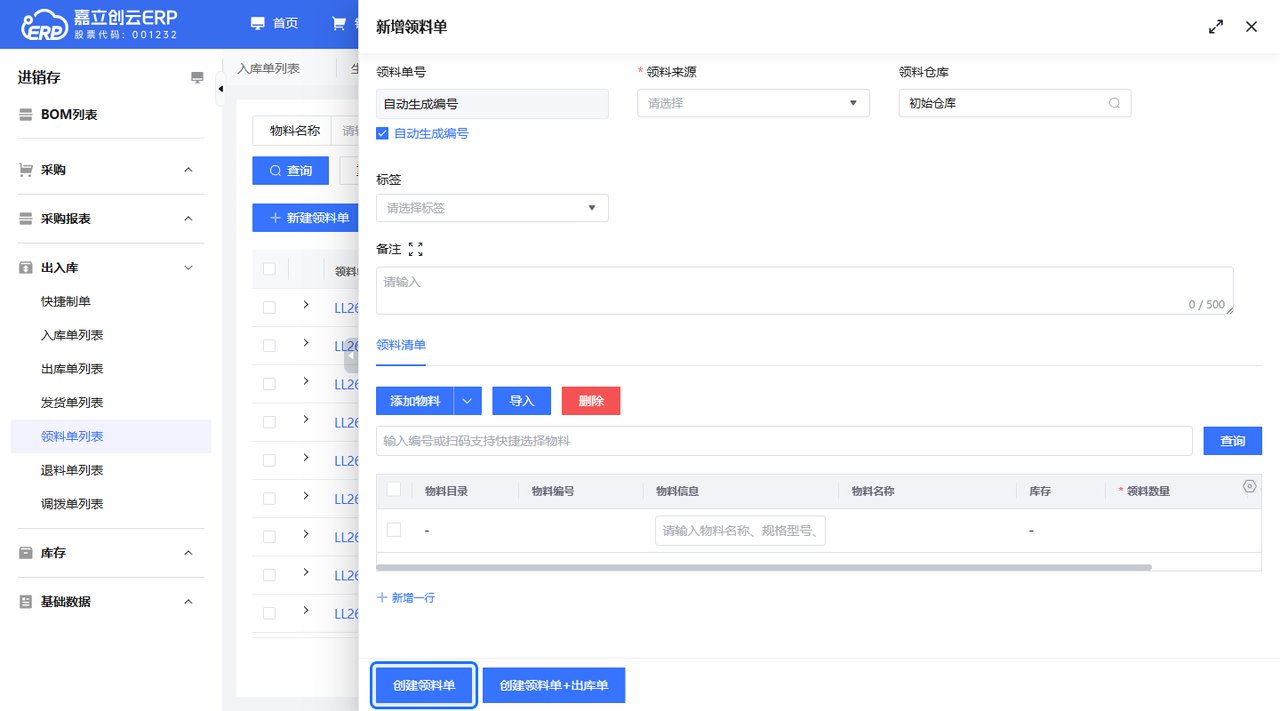Click the magnifier icon in 领料仓库 field
This screenshot has width=1280, height=711.
[x=1114, y=103]
